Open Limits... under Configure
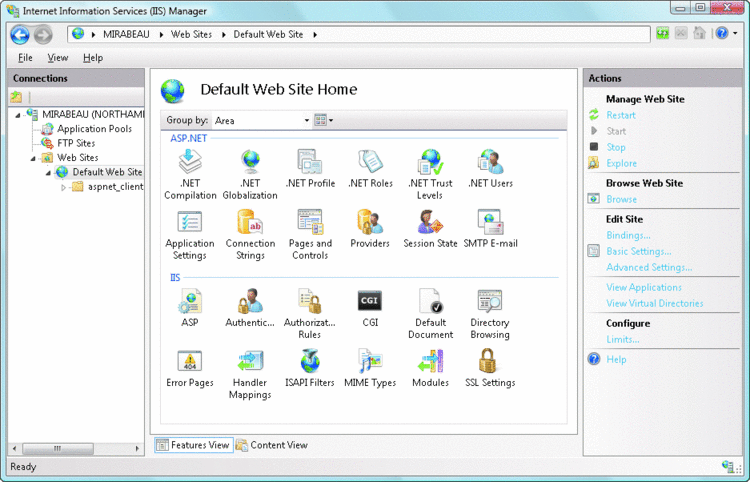The height and width of the screenshot is (482, 750). tap(623, 340)
